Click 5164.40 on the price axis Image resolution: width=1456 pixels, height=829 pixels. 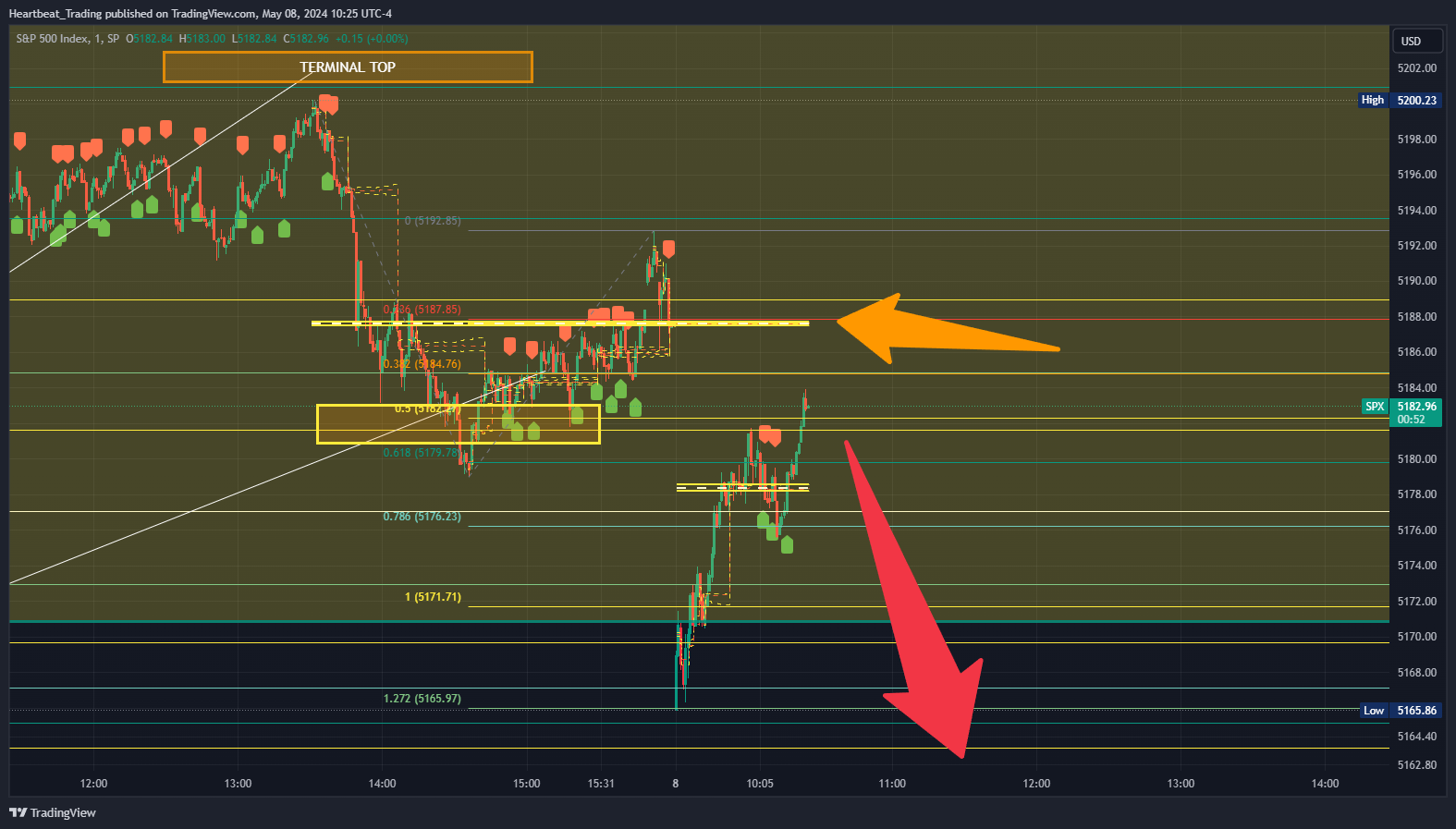pos(1417,737)
